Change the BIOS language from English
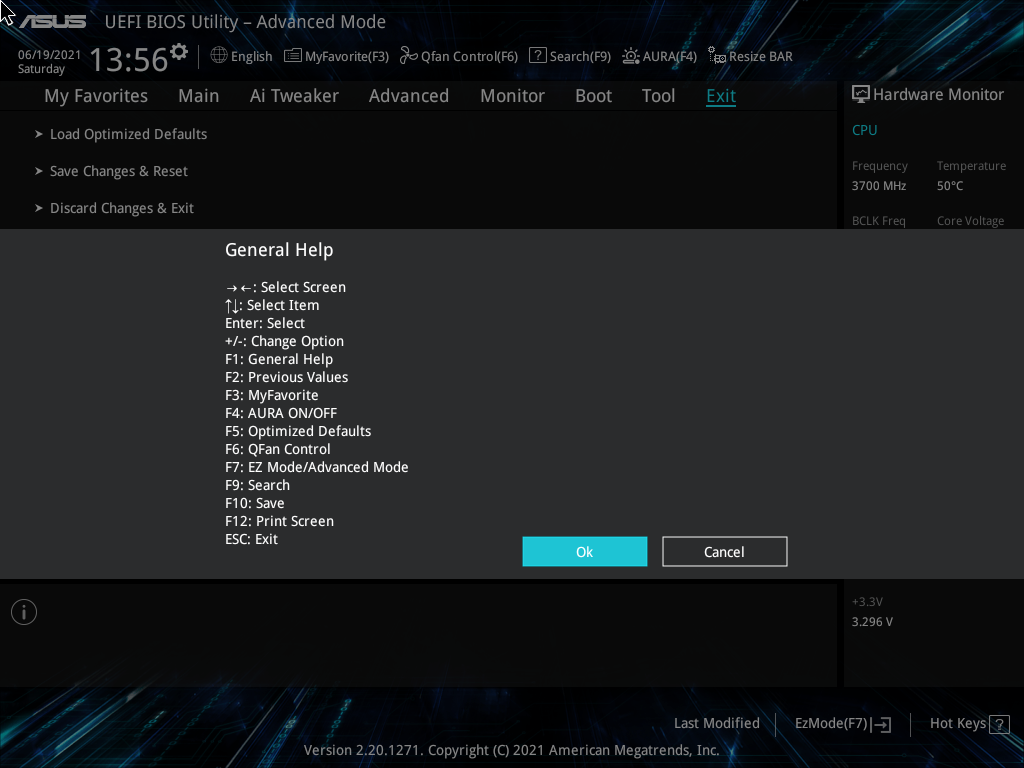Viewport: 1024px width, 768px height. point(240,56)
